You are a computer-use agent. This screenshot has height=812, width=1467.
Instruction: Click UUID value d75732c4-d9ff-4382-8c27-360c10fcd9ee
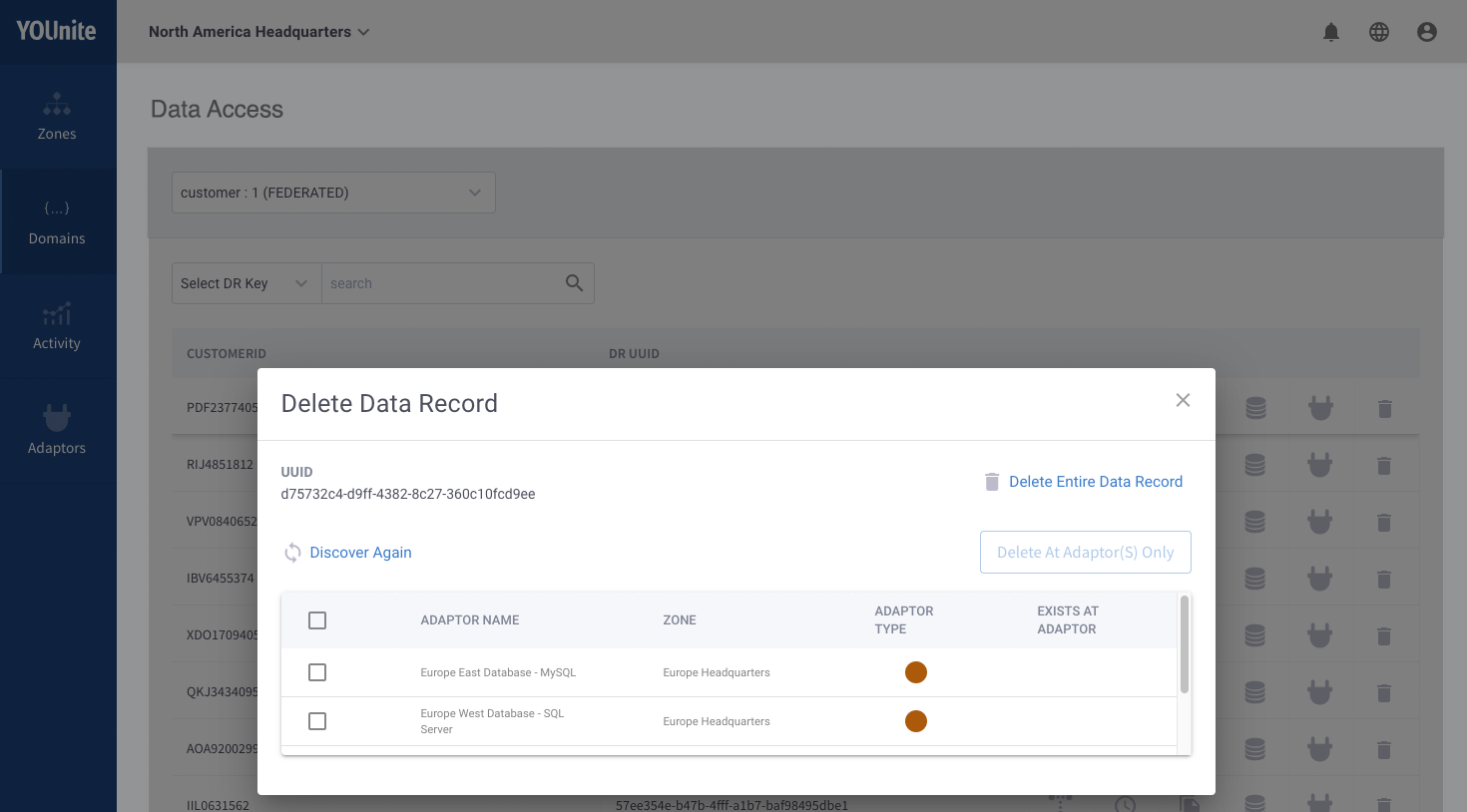408,494
